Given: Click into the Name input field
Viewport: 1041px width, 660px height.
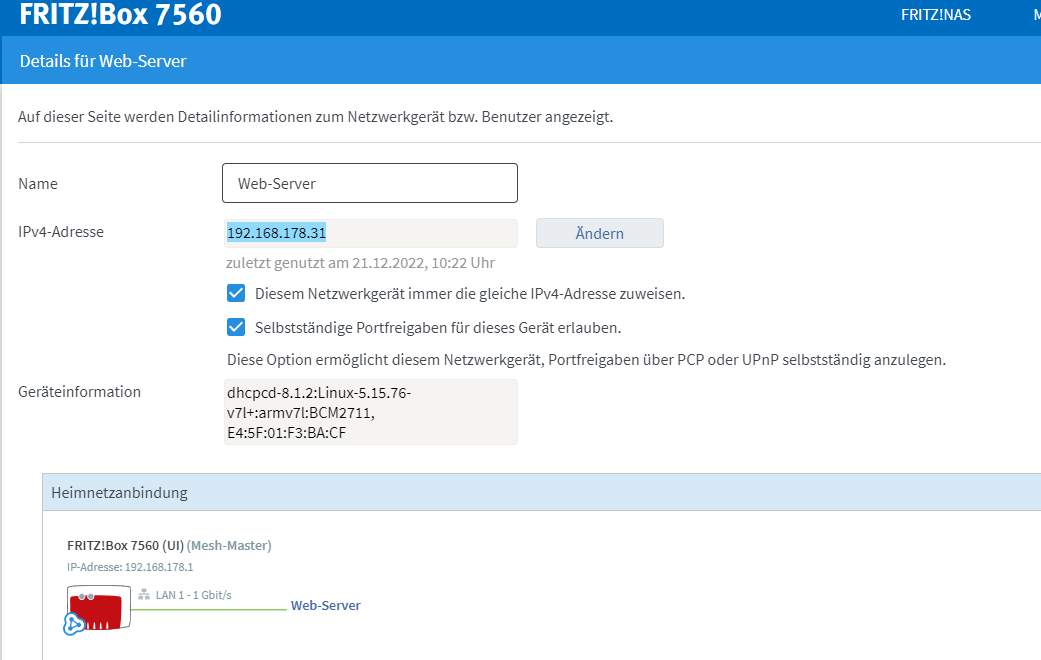Looking at the screenshot, I should 370,183.
